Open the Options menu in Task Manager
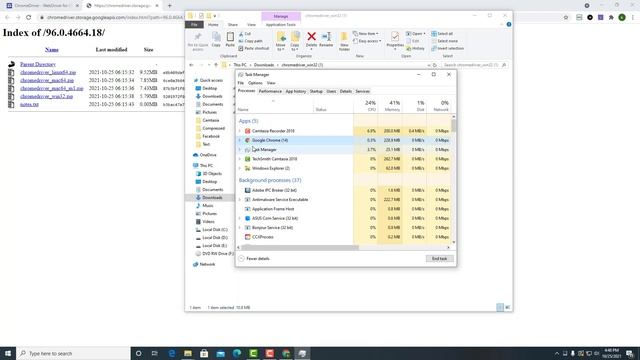The width and height of the screenshot is (640, 360). pyautogui.click(x=255, y=83)
